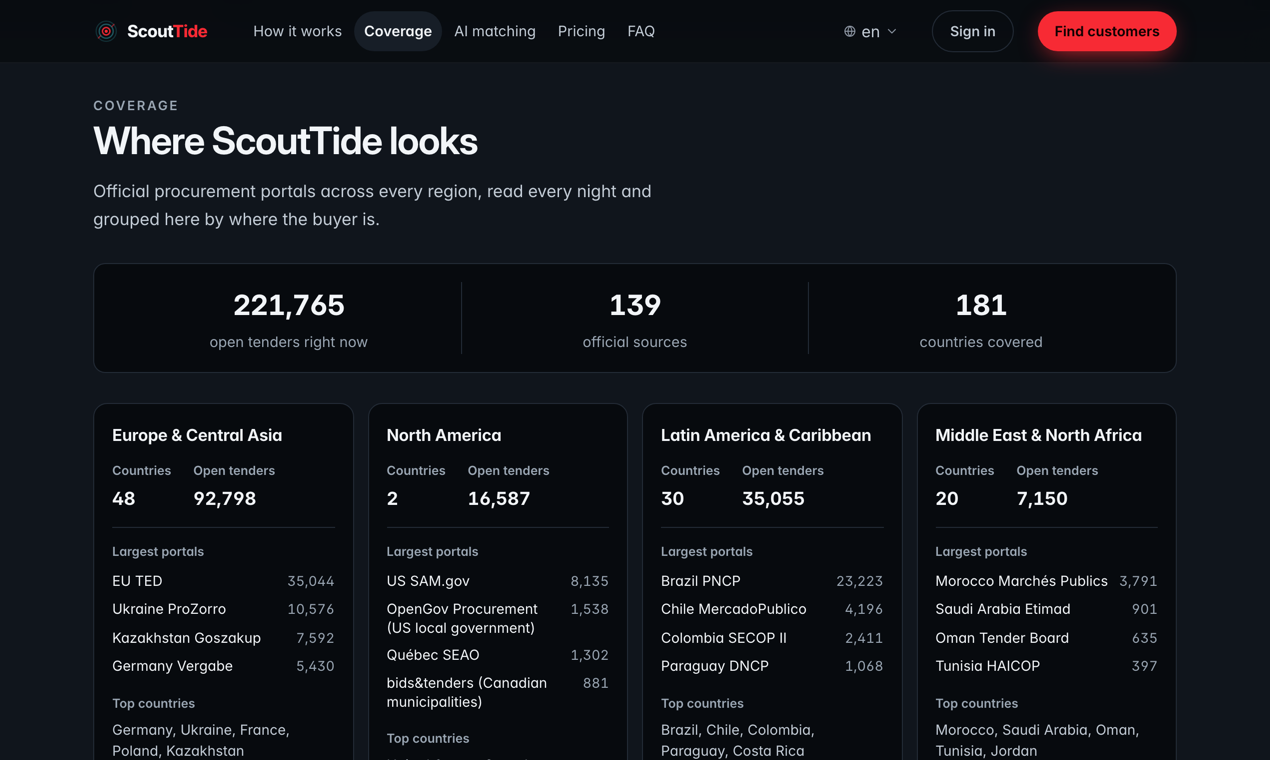Screen dimensions: 1270x760
Task: Click the ScoutTide brand name
Action: tap(167, 31)
